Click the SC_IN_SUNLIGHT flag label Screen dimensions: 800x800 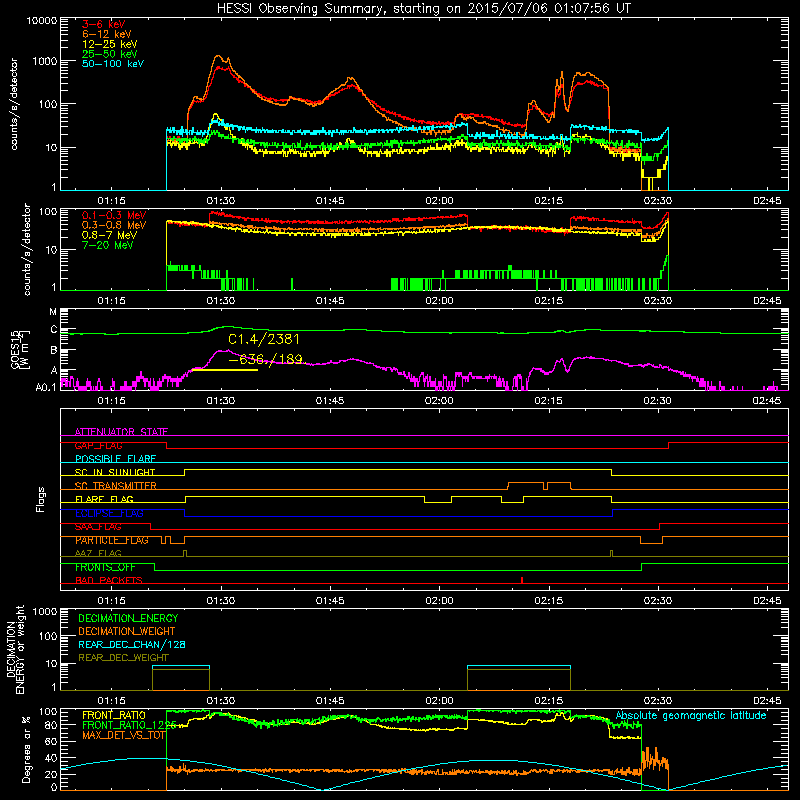click(x=115, y=472)
